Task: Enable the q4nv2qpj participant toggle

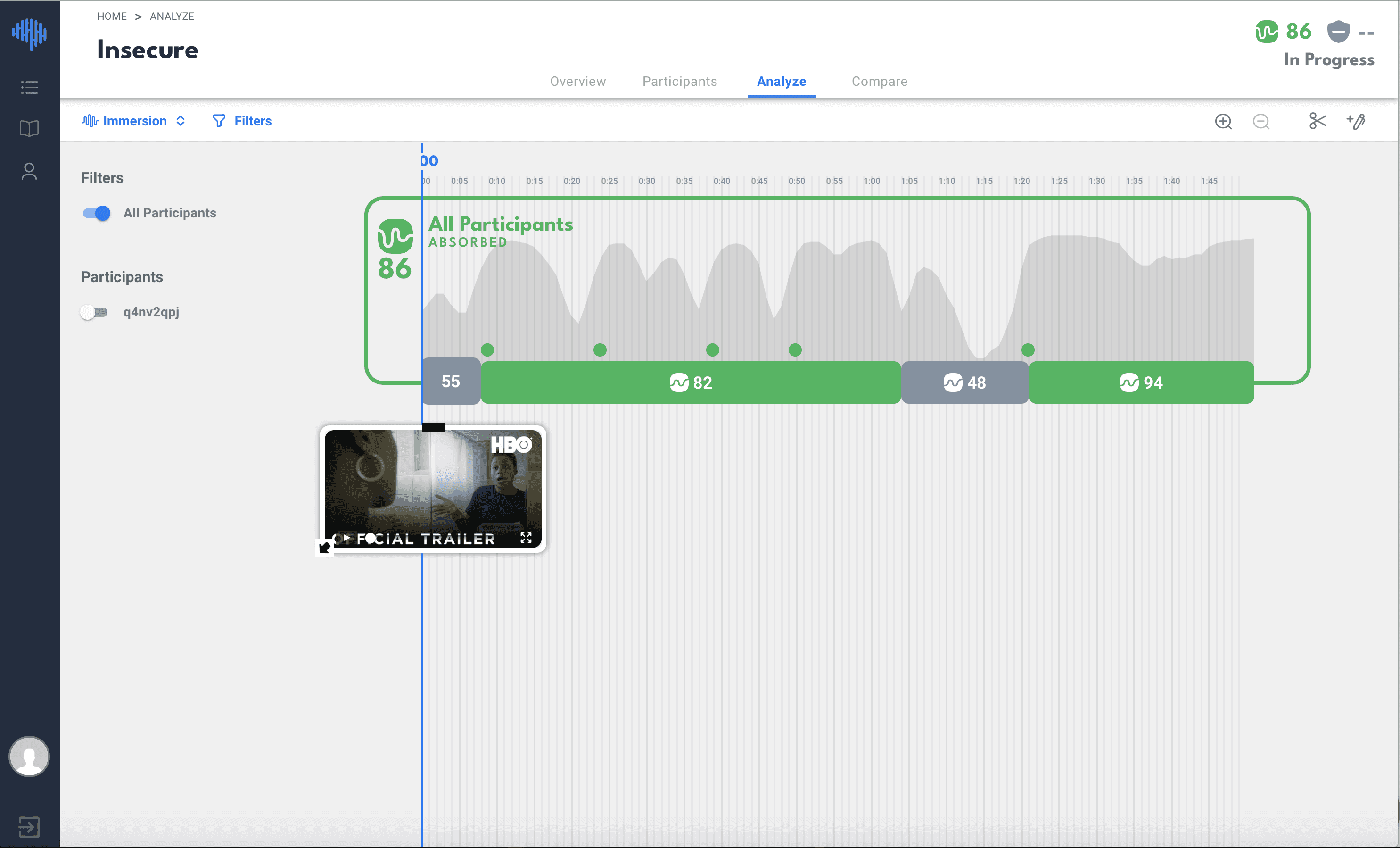Action: tap(94, 312)
